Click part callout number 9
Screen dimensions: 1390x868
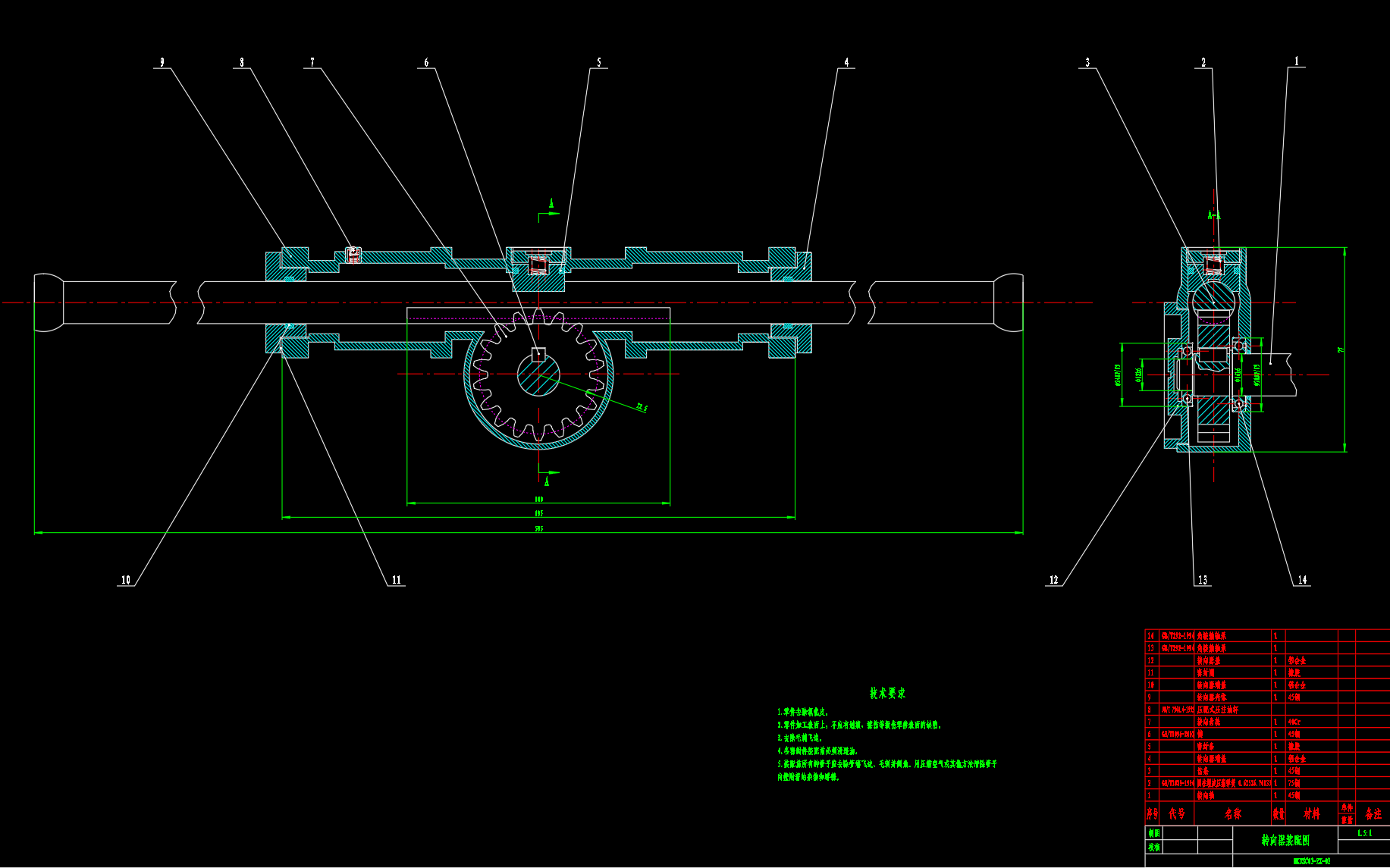[x=162, y=62]
